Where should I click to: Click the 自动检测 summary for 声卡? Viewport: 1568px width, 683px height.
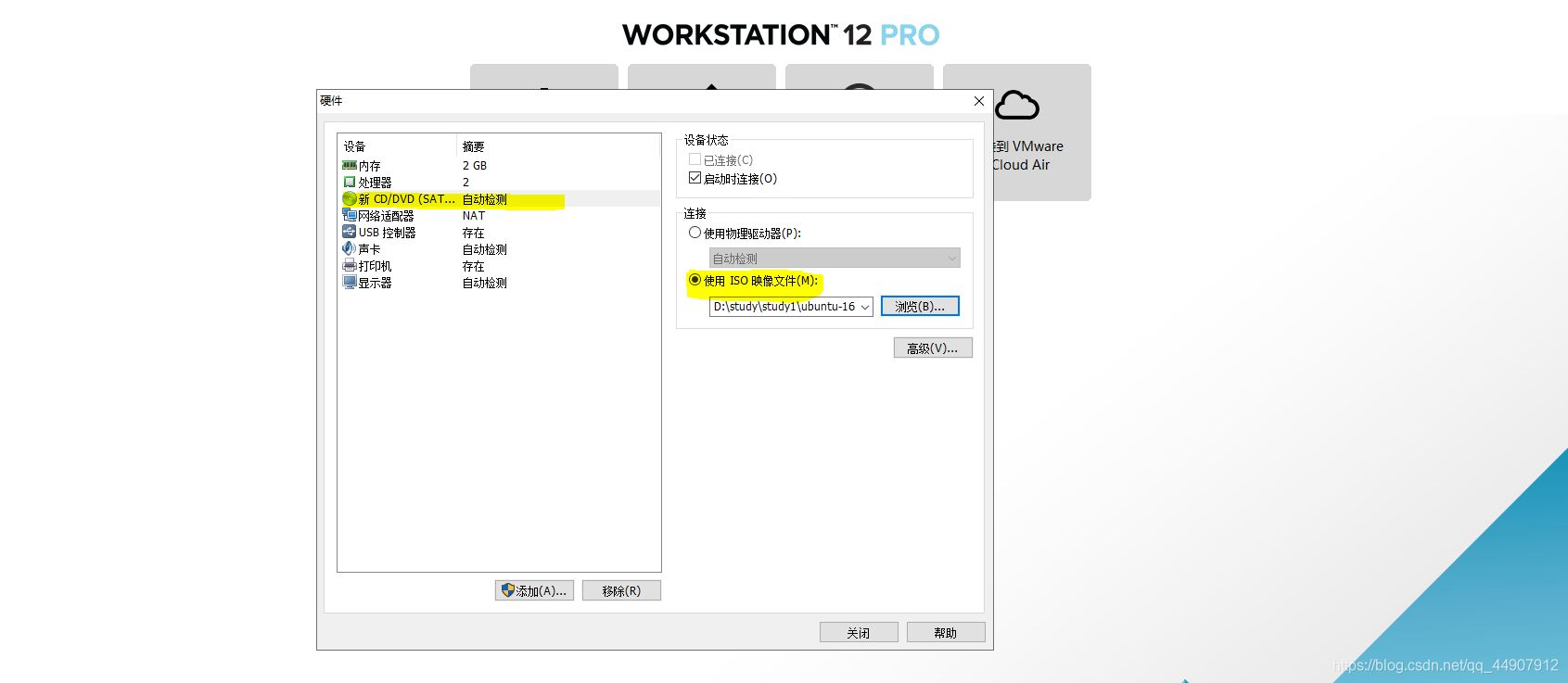484,249
